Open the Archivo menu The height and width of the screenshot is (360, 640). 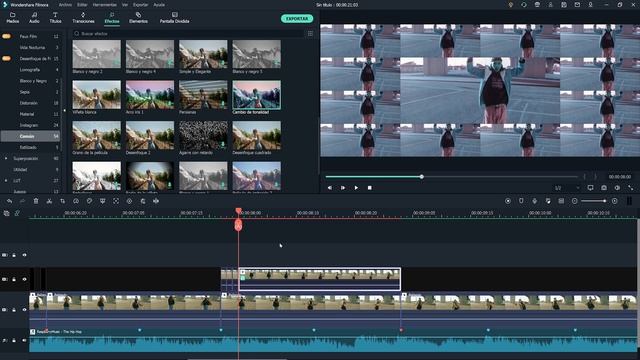point(65,5)
